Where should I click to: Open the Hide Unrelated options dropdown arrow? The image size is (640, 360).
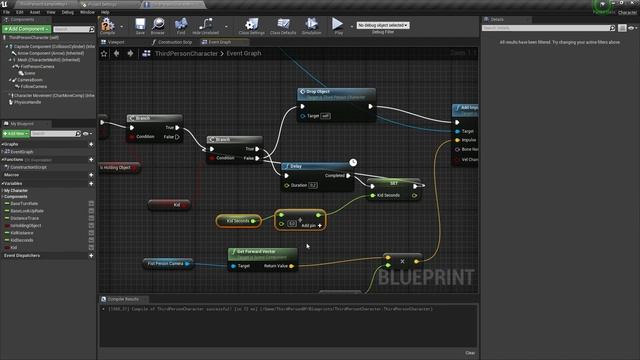[226, 27]
